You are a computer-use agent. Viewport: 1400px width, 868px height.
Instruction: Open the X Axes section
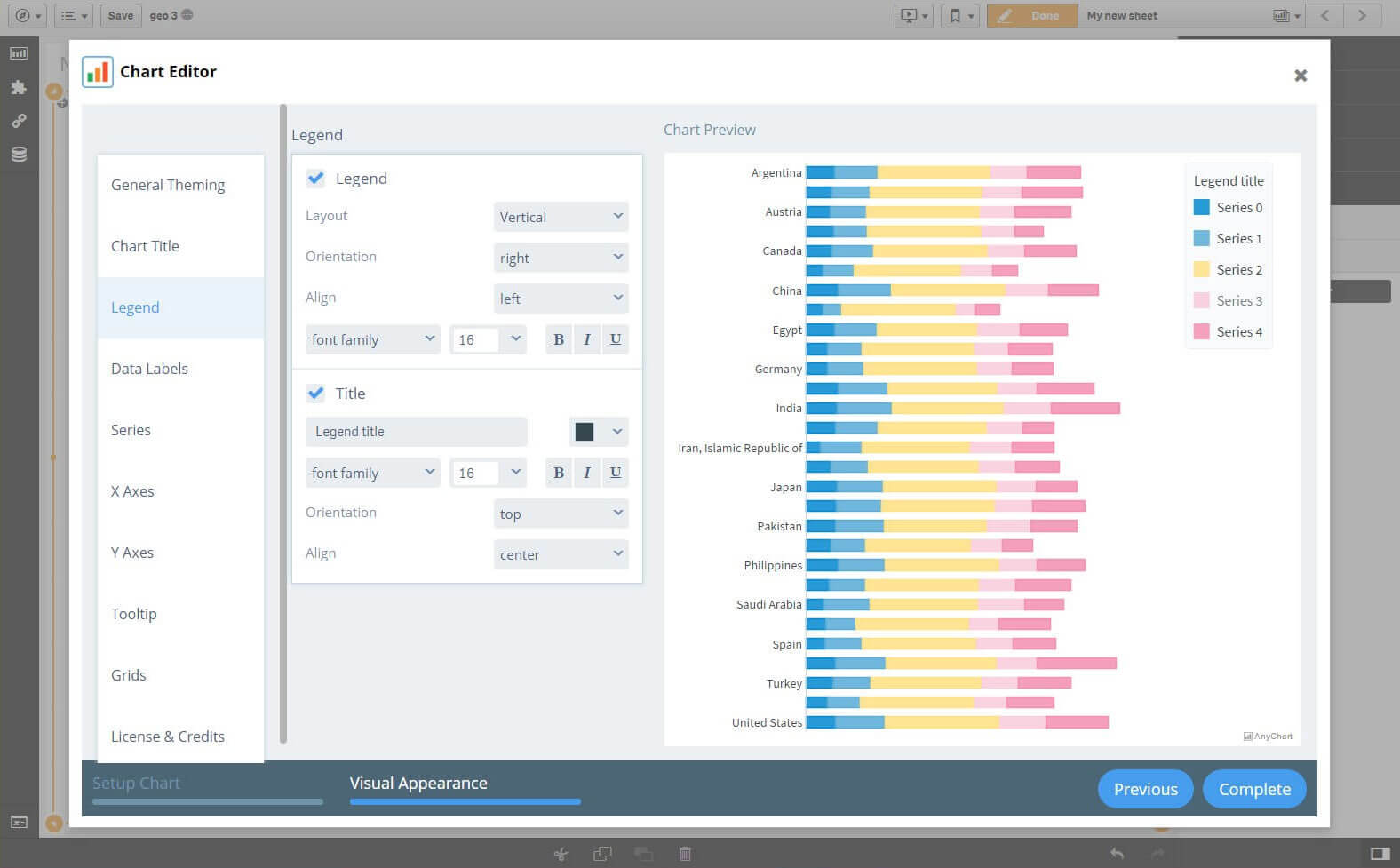tap(180, 491)
